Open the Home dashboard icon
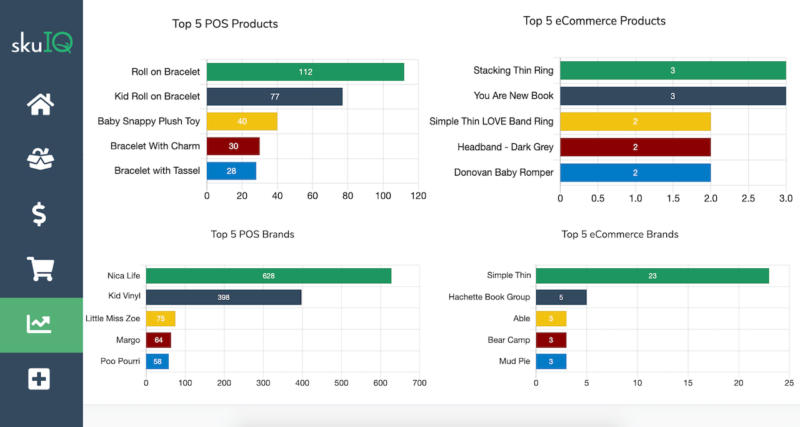800x427 pixels. click(x=41, y=105)
